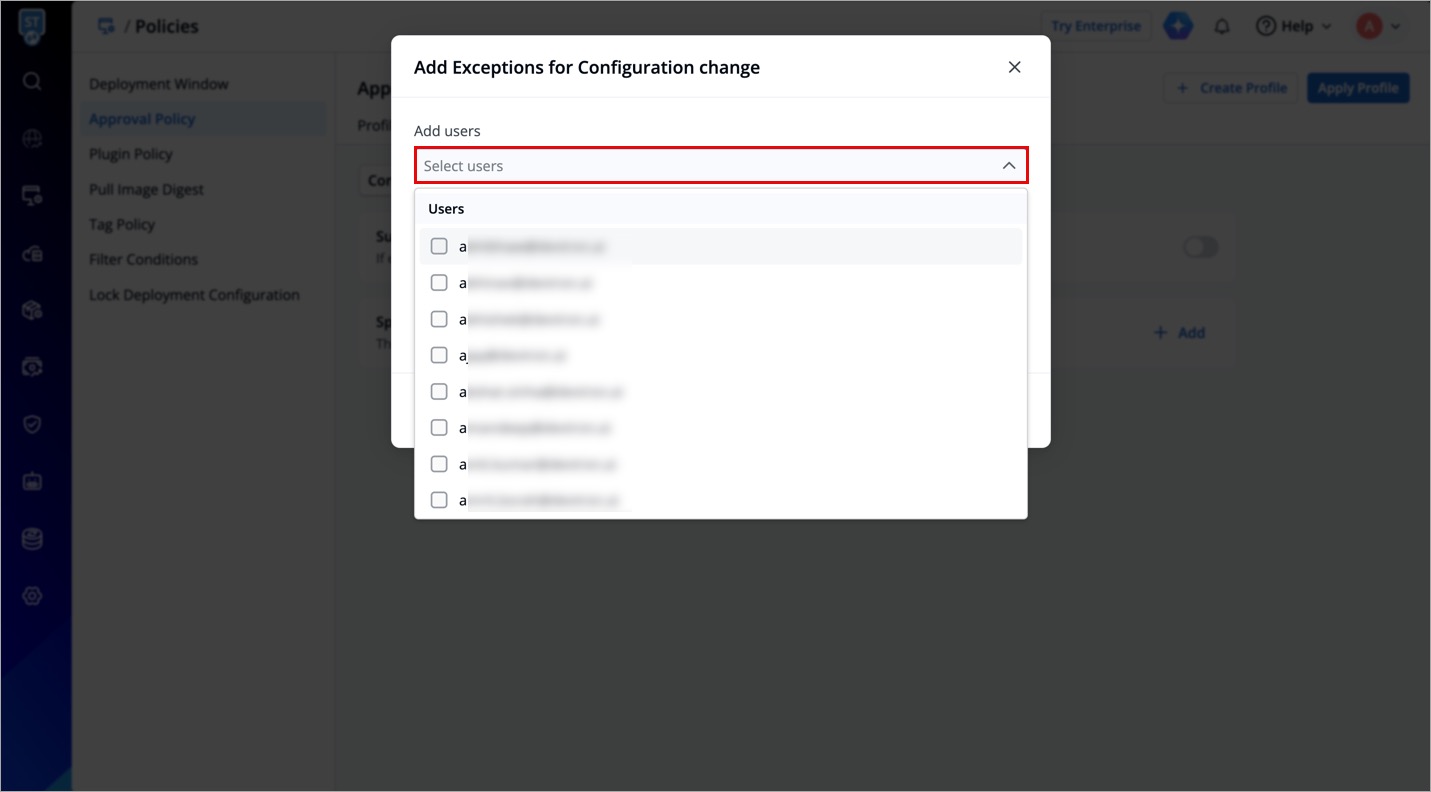Check the first user checkbox in list
Image resolution: width=1431 pixels, height=792 pixels.
439,246
